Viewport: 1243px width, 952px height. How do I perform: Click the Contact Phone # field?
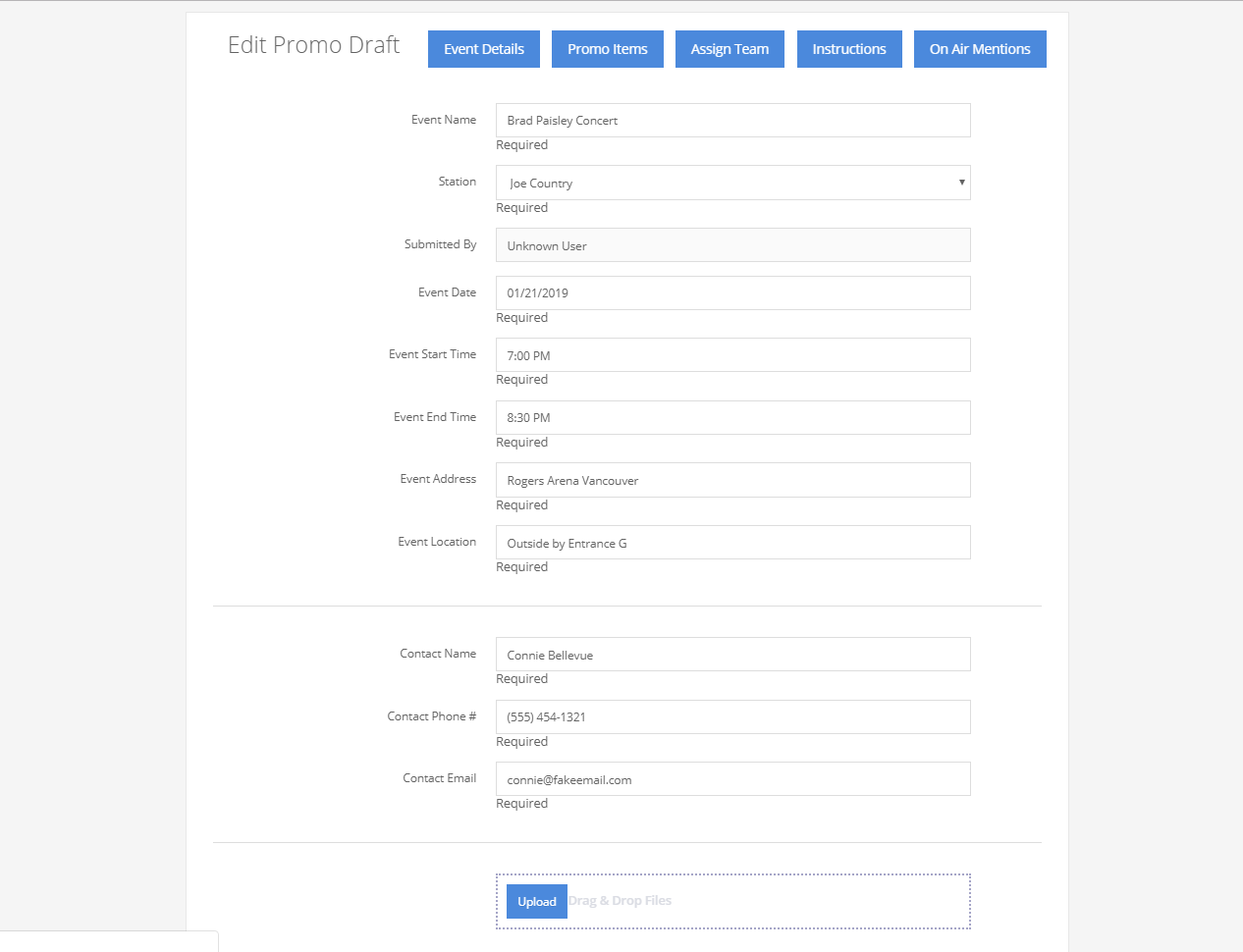click(x=732, y=717)
